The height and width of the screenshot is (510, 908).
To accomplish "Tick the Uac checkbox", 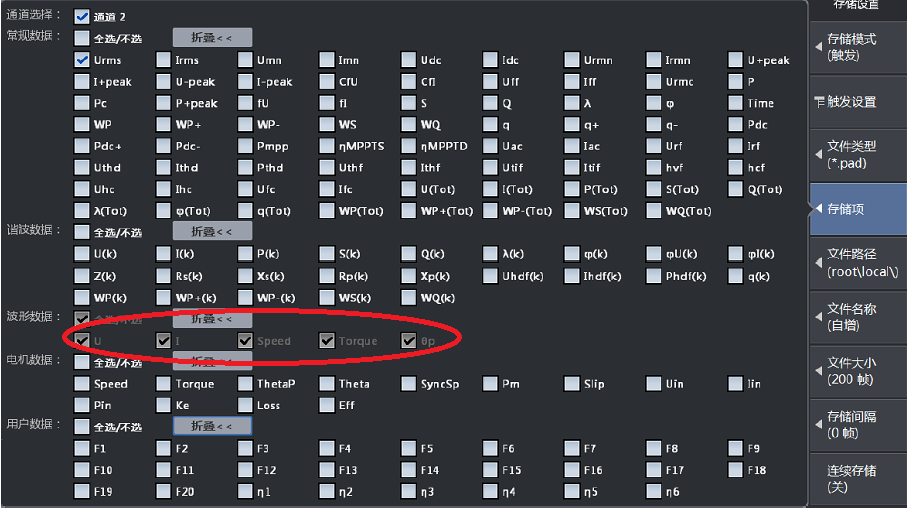I will [x=490, y=146].
